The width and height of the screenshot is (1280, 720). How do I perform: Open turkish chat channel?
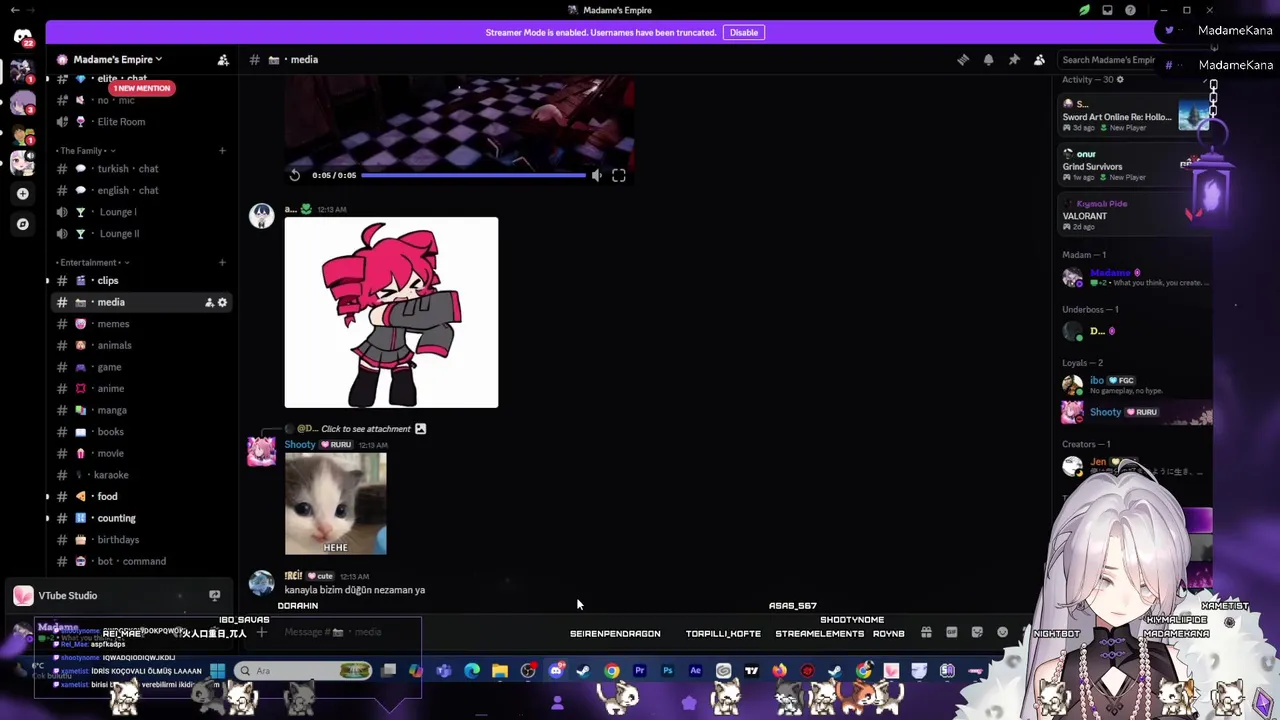click(141, 169)
